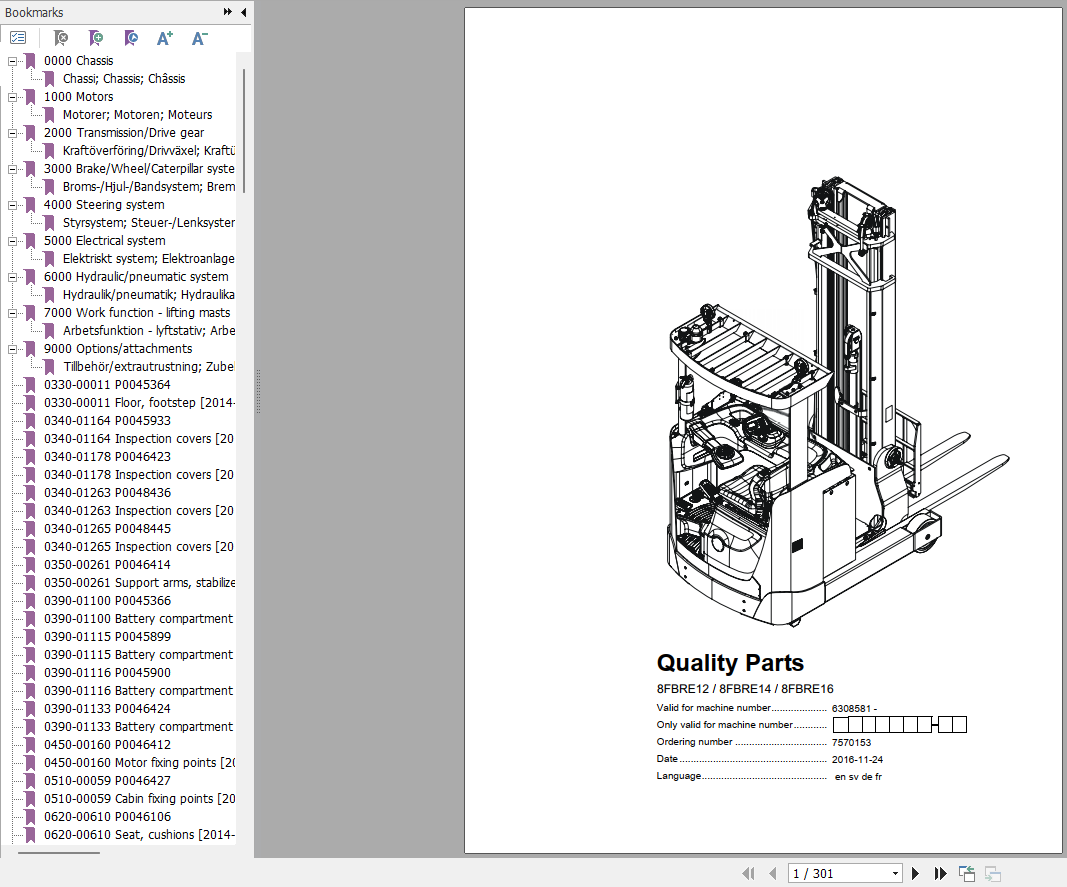Click the add new bookmark icon
The width and height of the screenshot is (1067, 887).
pyautogui.click(x=96, y=38)
